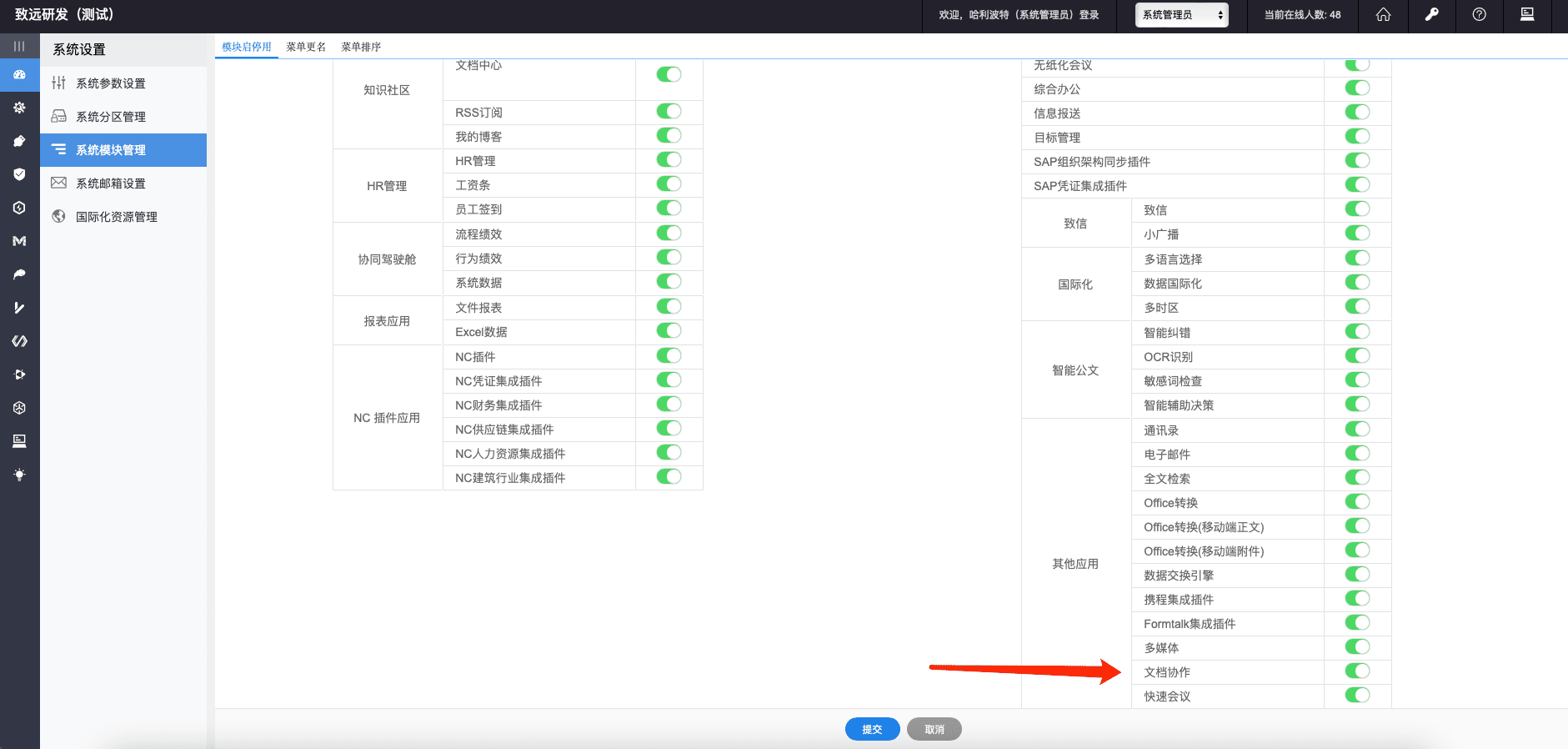Disable the 我的博客 module switch

point(669,135)
